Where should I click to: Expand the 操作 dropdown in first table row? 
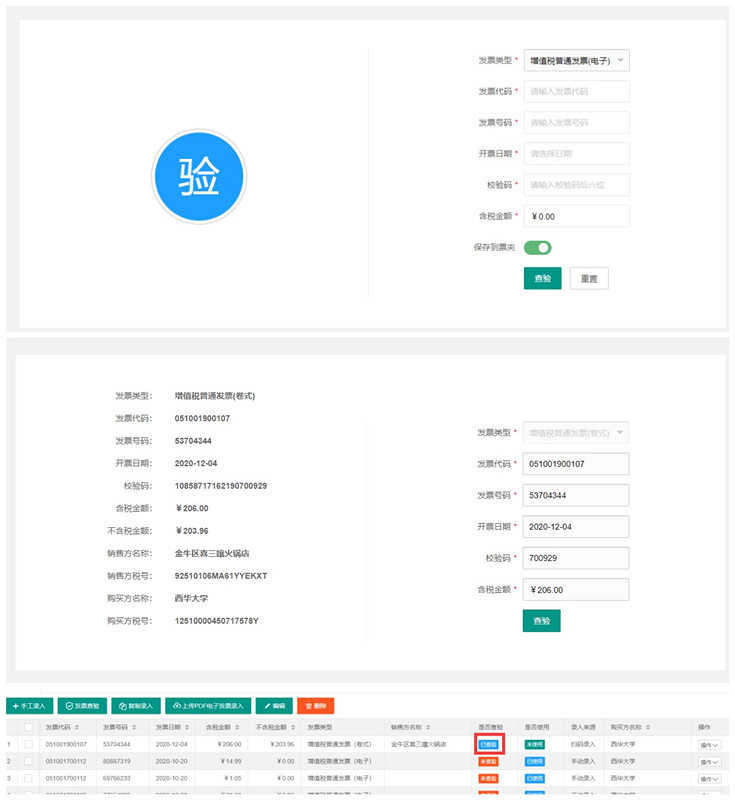(709, 745)
